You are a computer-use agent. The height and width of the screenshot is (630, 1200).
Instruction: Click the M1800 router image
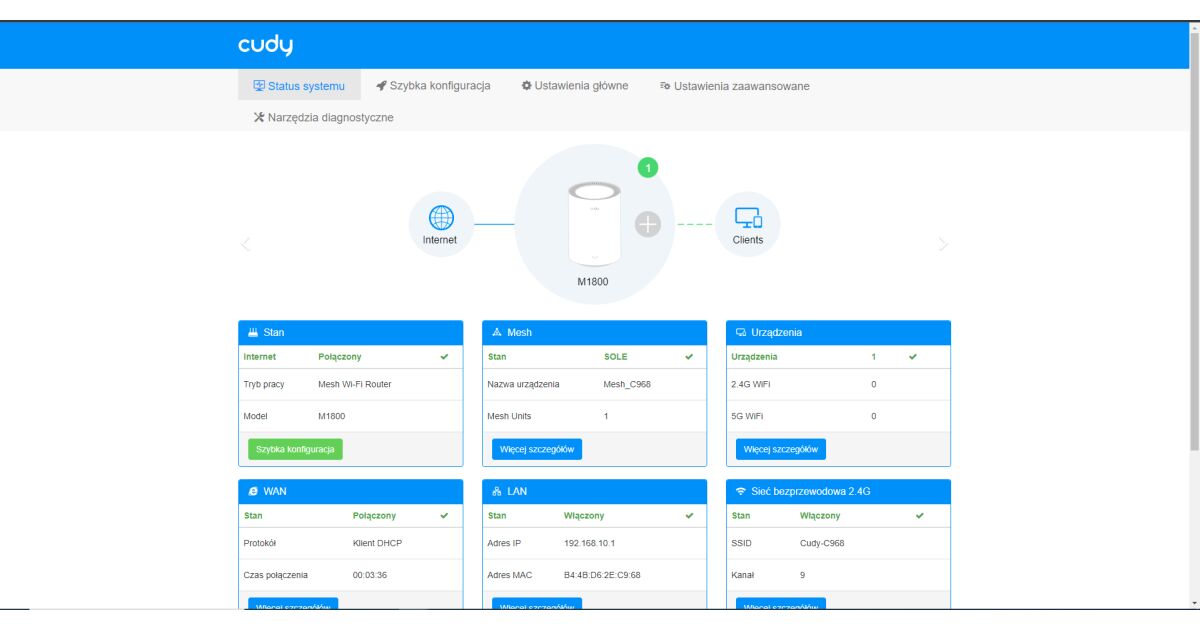click(x=594, y=224)
